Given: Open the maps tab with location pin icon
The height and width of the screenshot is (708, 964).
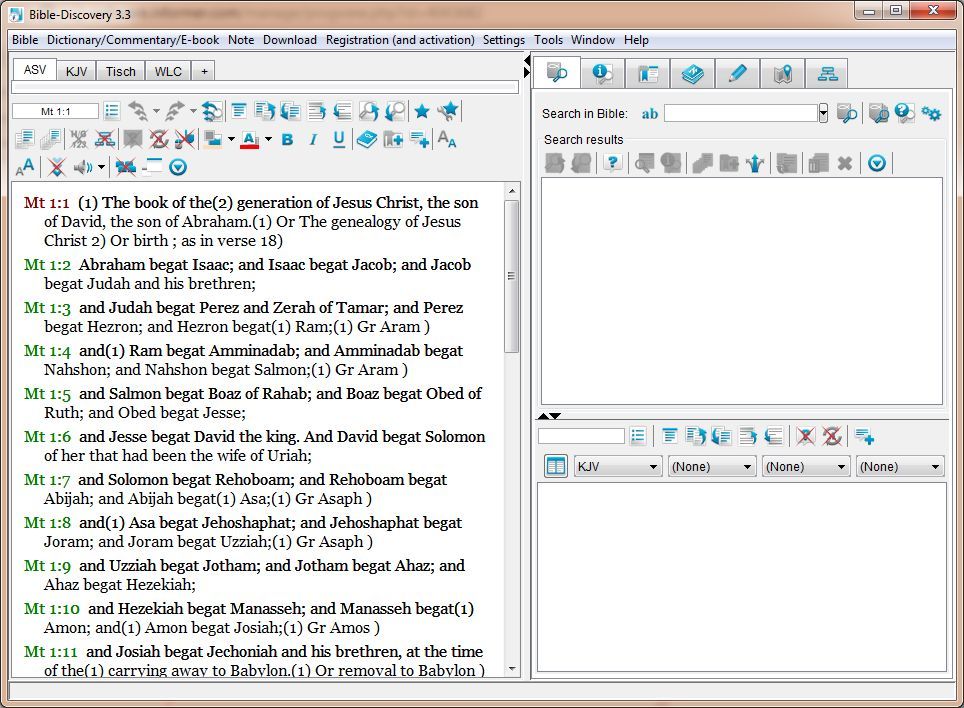Looking at the screenshot, I should pyautogui.click(x=782, y=74).
